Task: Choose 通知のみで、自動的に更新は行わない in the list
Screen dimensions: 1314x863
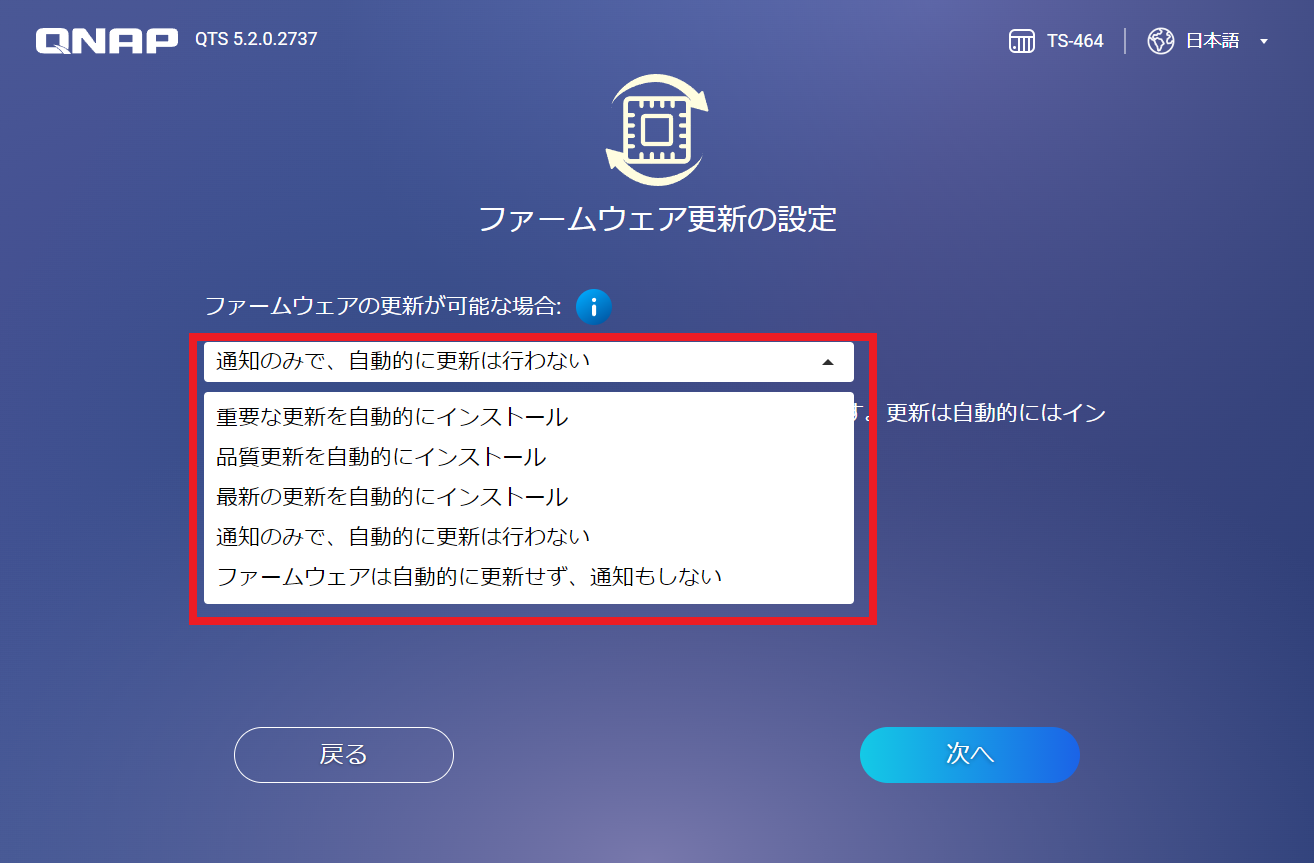Action: click(x=529, y=537)
